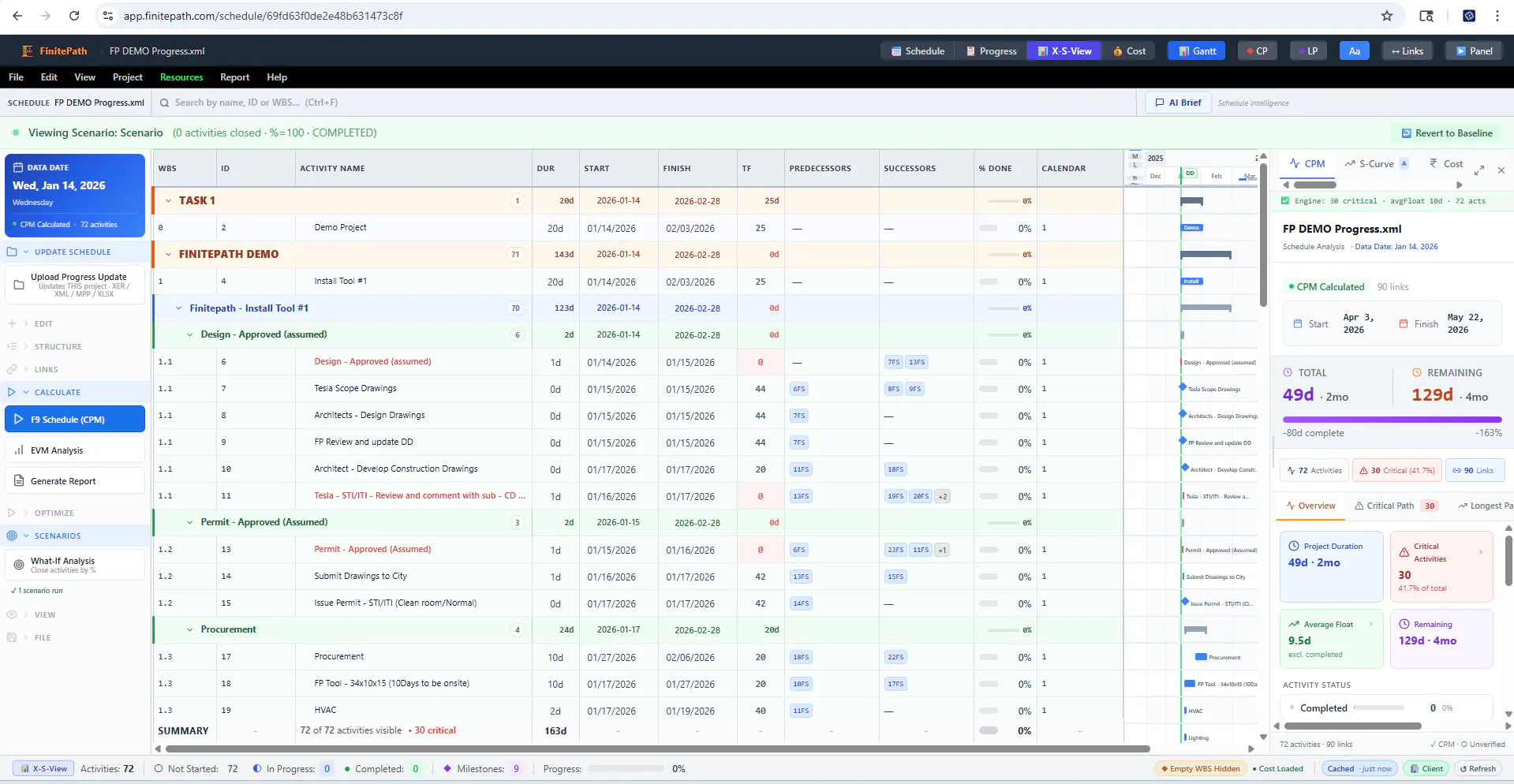Toggle the Links display button
This screenshot has height=784, width=1514.
coord(1407,51)
